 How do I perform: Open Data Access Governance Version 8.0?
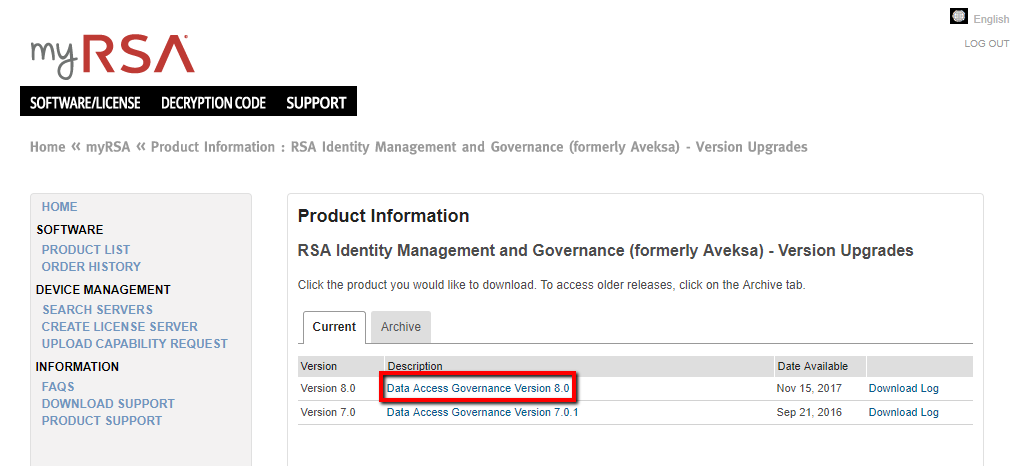[478, 388]
